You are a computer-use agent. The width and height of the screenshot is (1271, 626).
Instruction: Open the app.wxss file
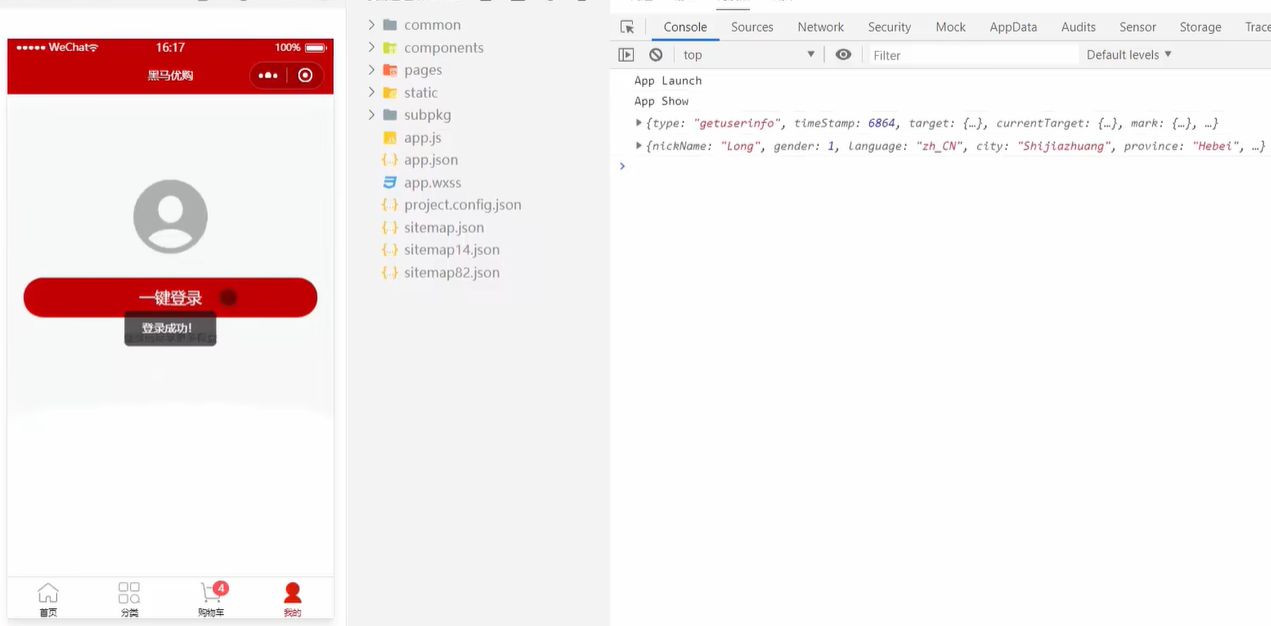click(x=432, y=182)
